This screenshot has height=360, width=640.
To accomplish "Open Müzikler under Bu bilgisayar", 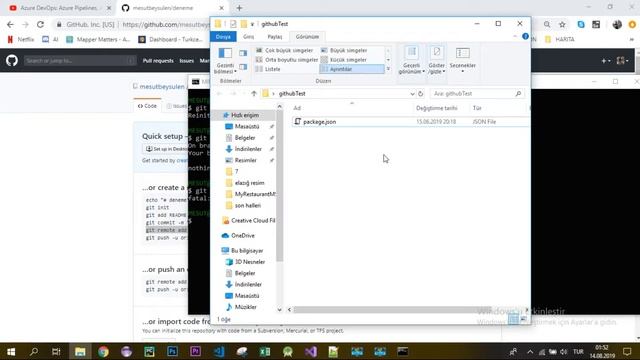I will 245,307.
